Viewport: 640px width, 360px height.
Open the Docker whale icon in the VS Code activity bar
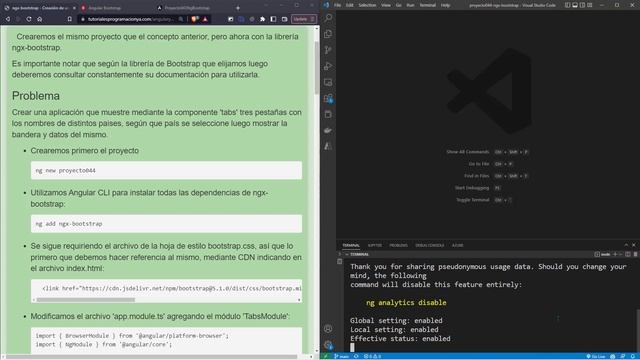(328, 131)
